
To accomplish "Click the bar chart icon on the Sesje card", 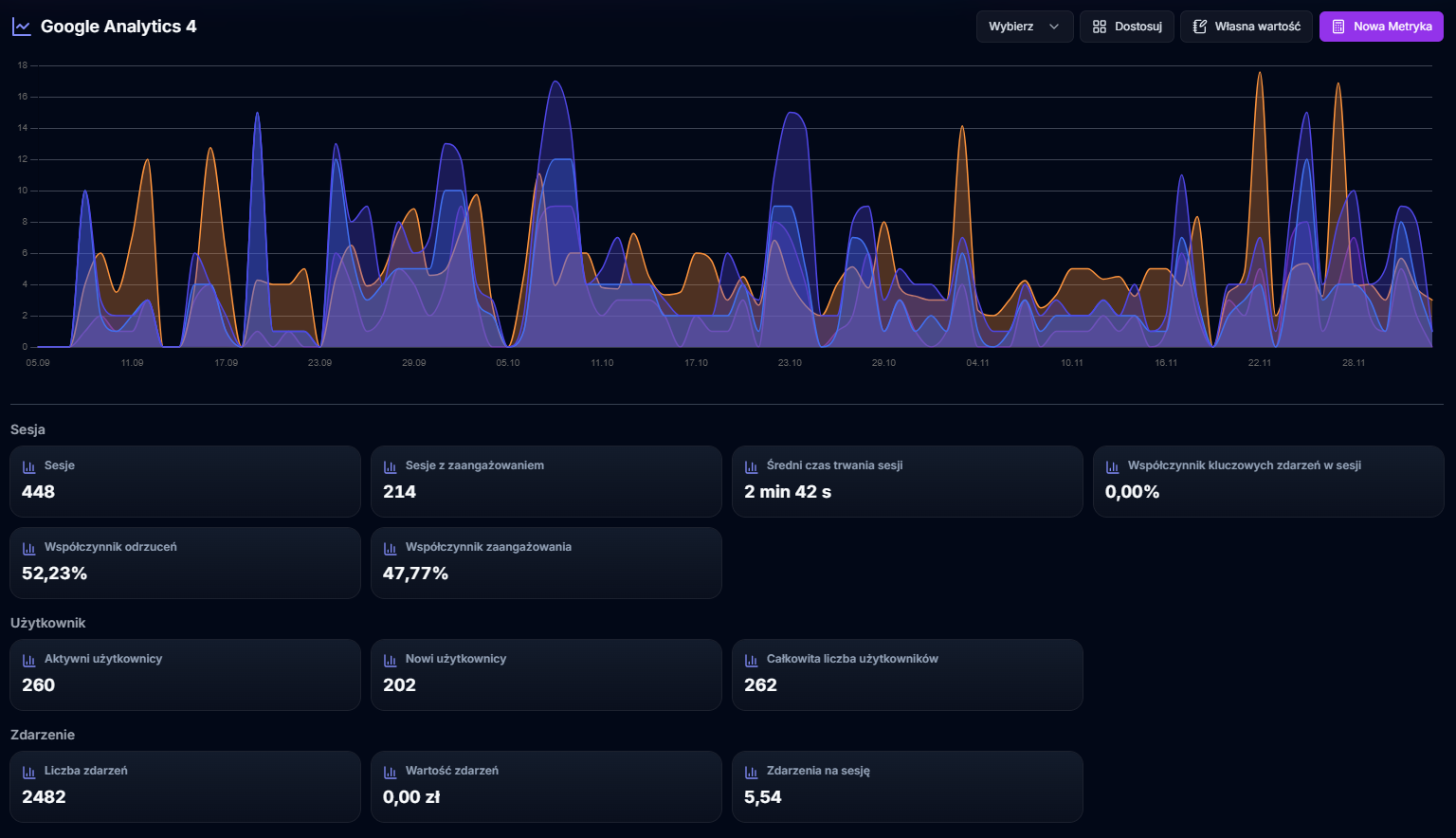I will pyautogui.click(x=27, y=465).
